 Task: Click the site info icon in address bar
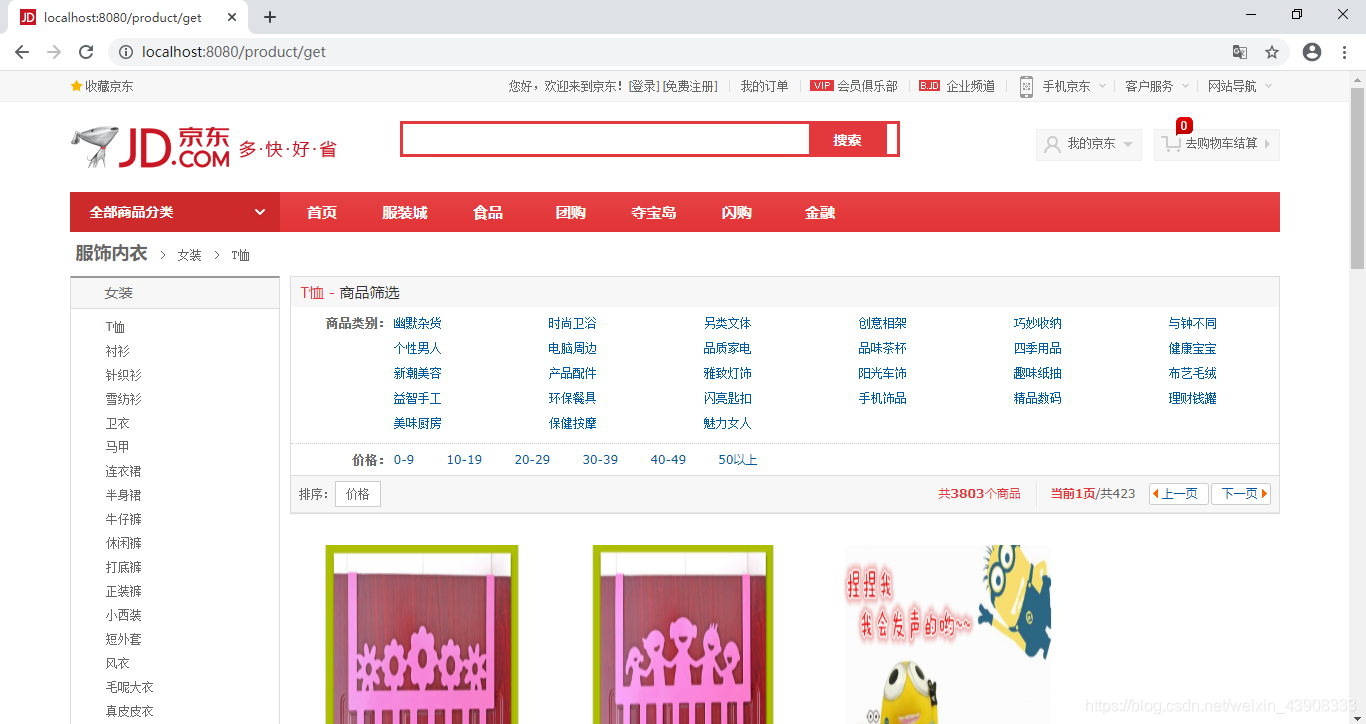tap(125, 52)
